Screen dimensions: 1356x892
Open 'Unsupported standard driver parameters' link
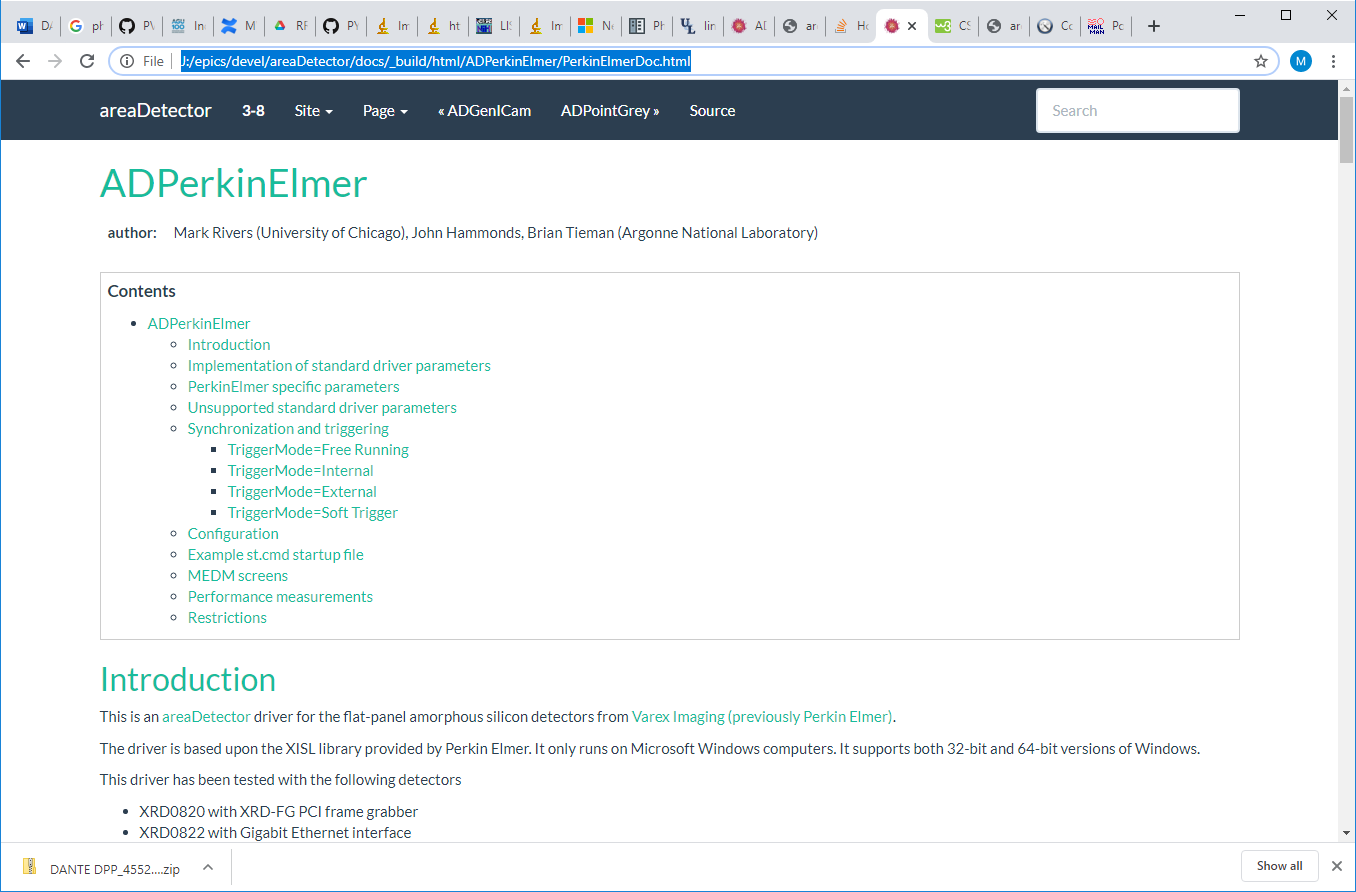click(322, 408)
